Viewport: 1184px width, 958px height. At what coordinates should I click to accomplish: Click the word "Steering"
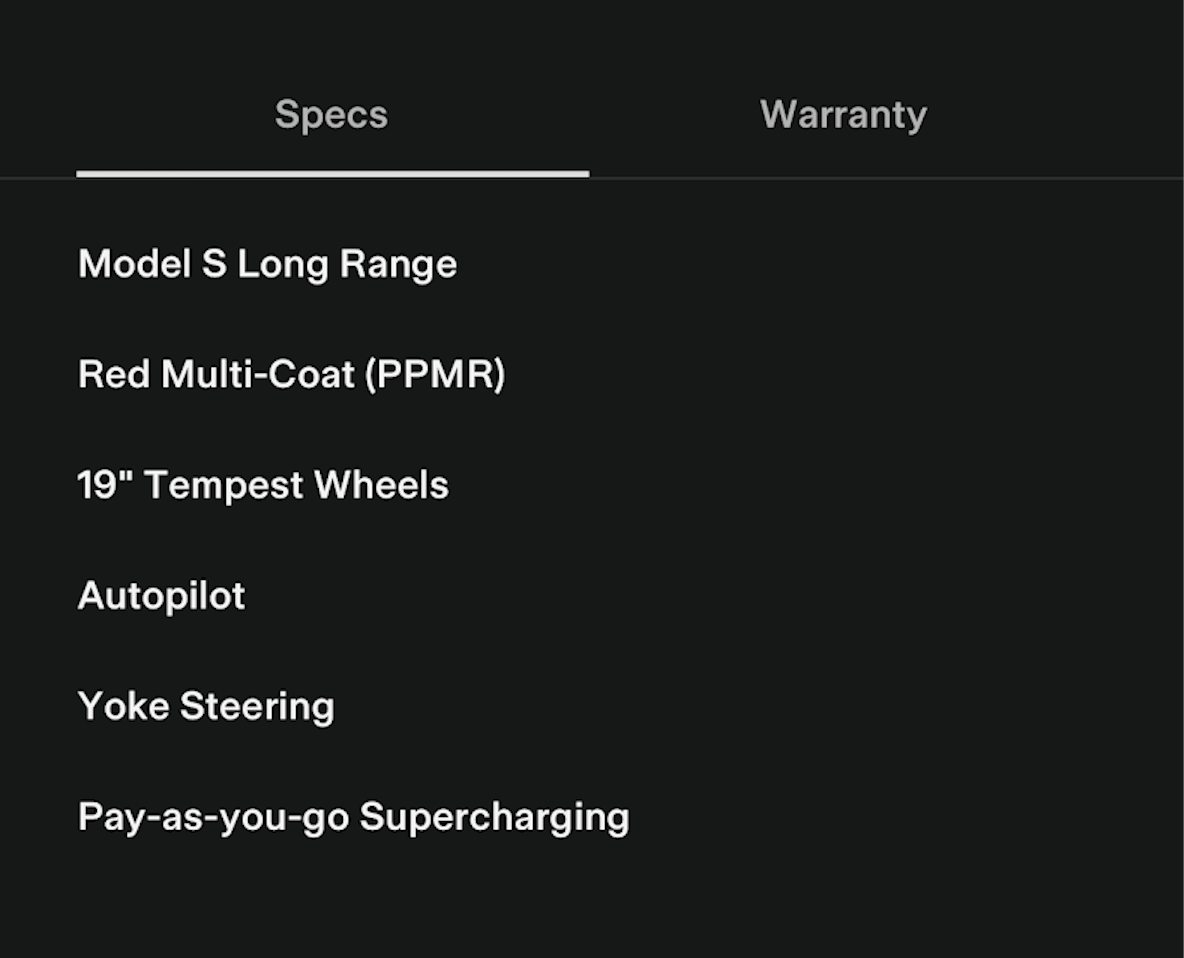[x=257, y=707]
